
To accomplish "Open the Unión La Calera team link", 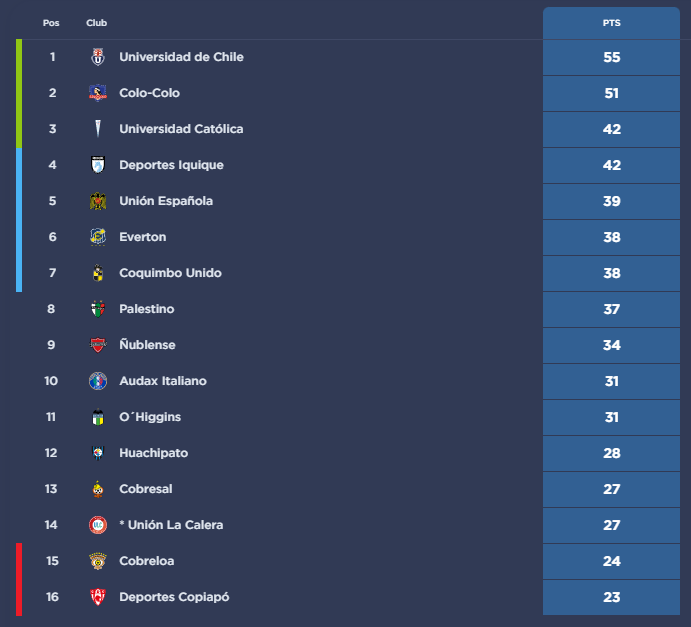I will click(x=171, y=525).
